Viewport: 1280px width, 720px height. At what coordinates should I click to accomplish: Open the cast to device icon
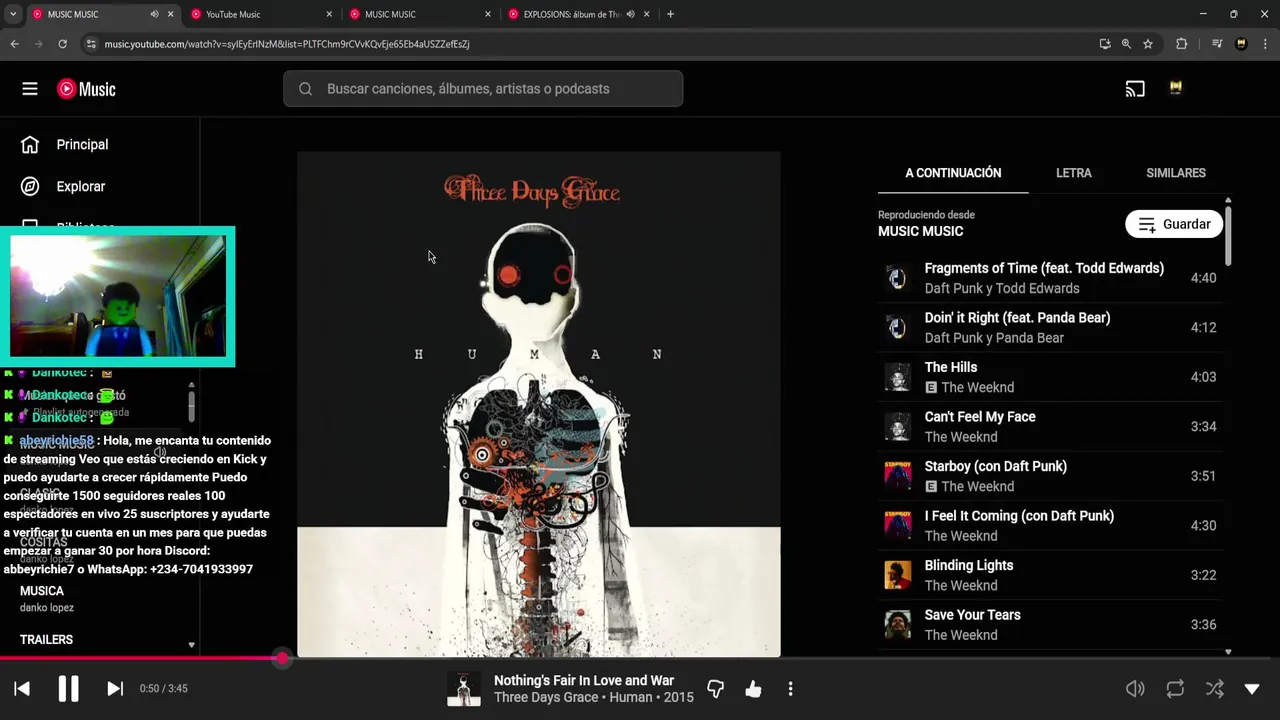pos(1135,89)
